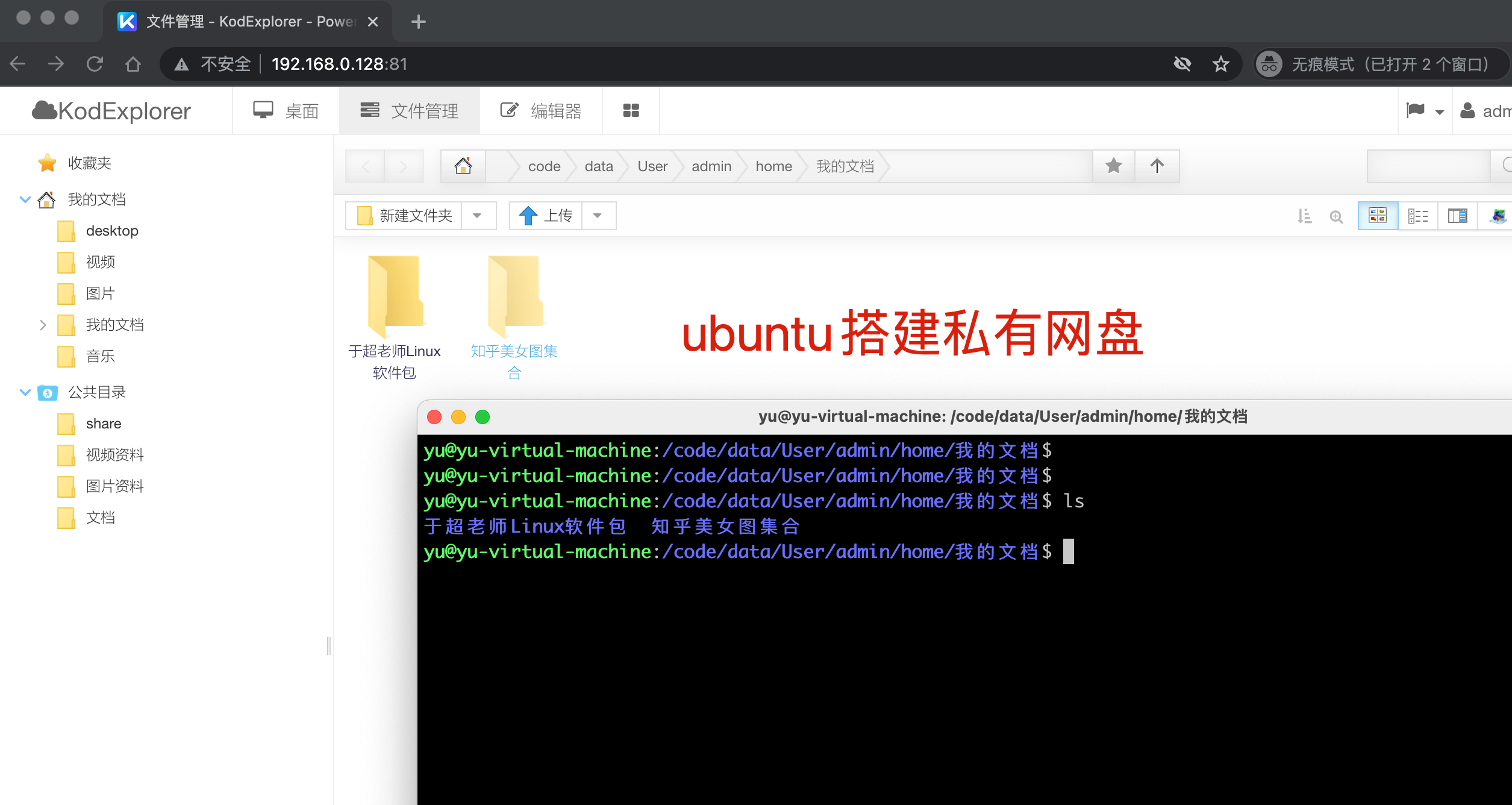Open the theme/wallpaper icon at toolbar's far right
This screenshot has width=1512, height=805.
coord(1497,216)
